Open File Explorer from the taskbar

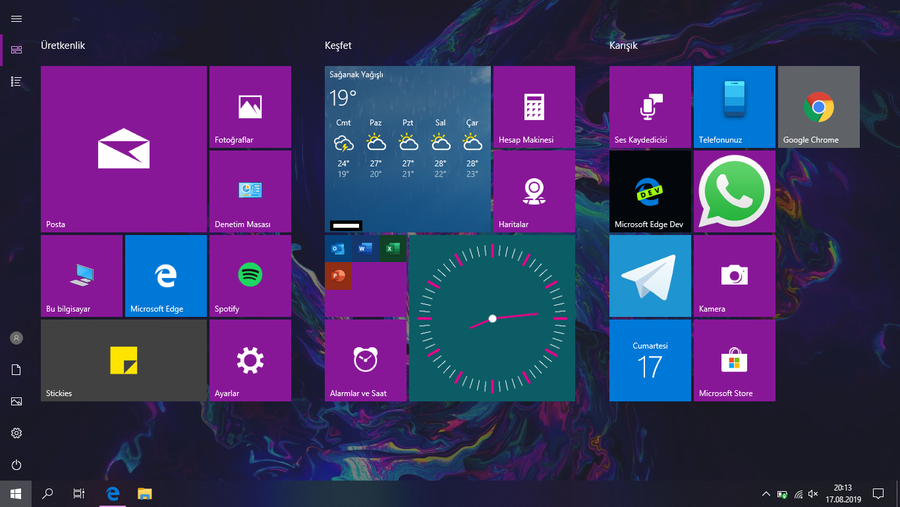pos(145,494)
